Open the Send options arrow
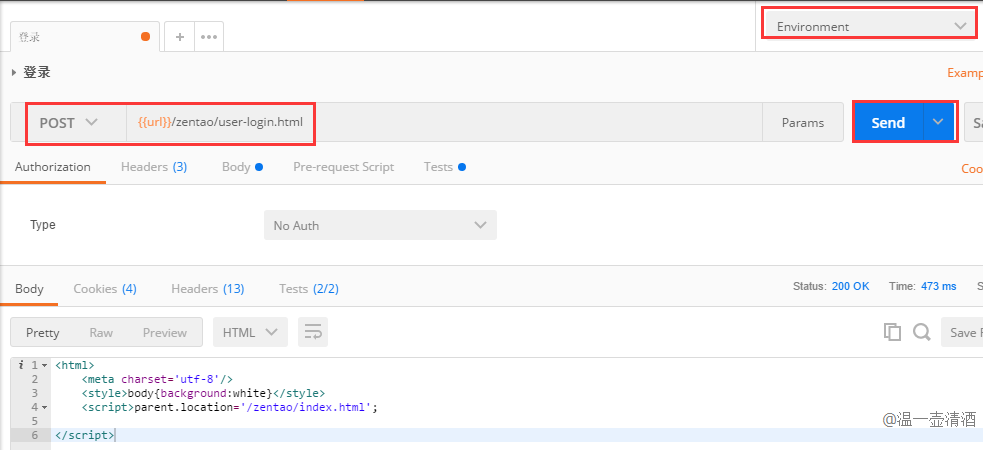 tap(938, 122)
